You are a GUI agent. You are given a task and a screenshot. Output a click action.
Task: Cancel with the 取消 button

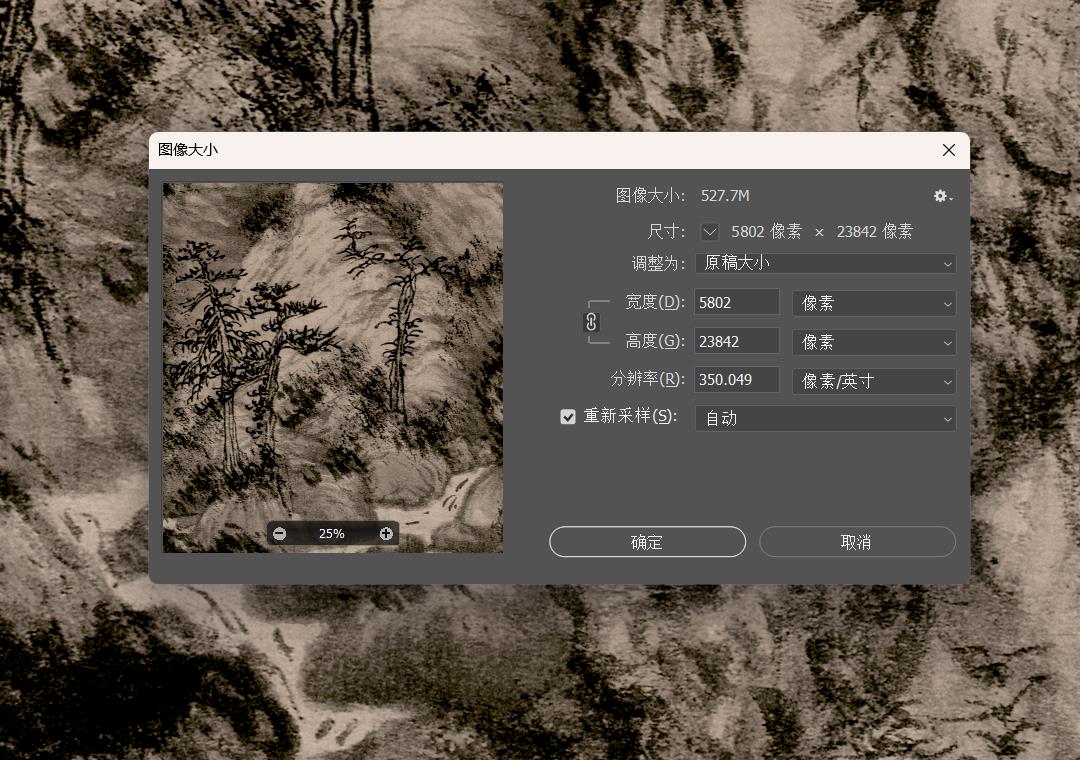857,542
